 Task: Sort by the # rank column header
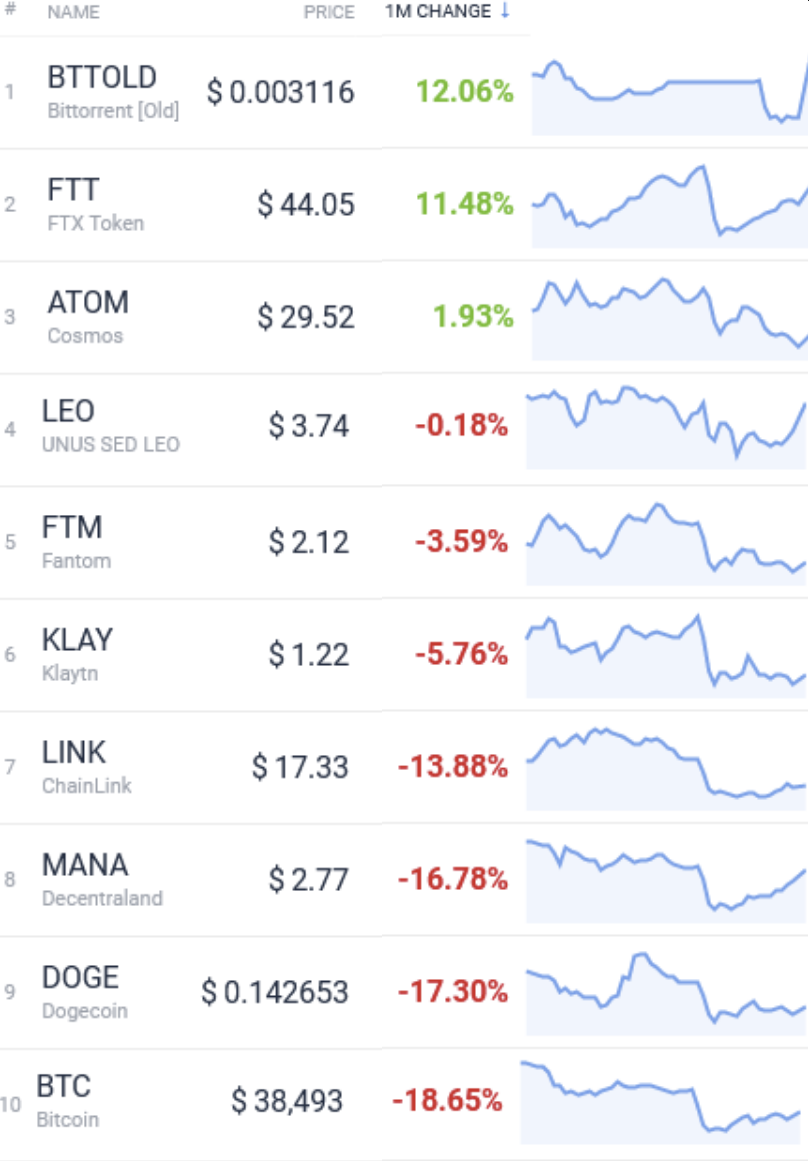(x=10, y=9)
